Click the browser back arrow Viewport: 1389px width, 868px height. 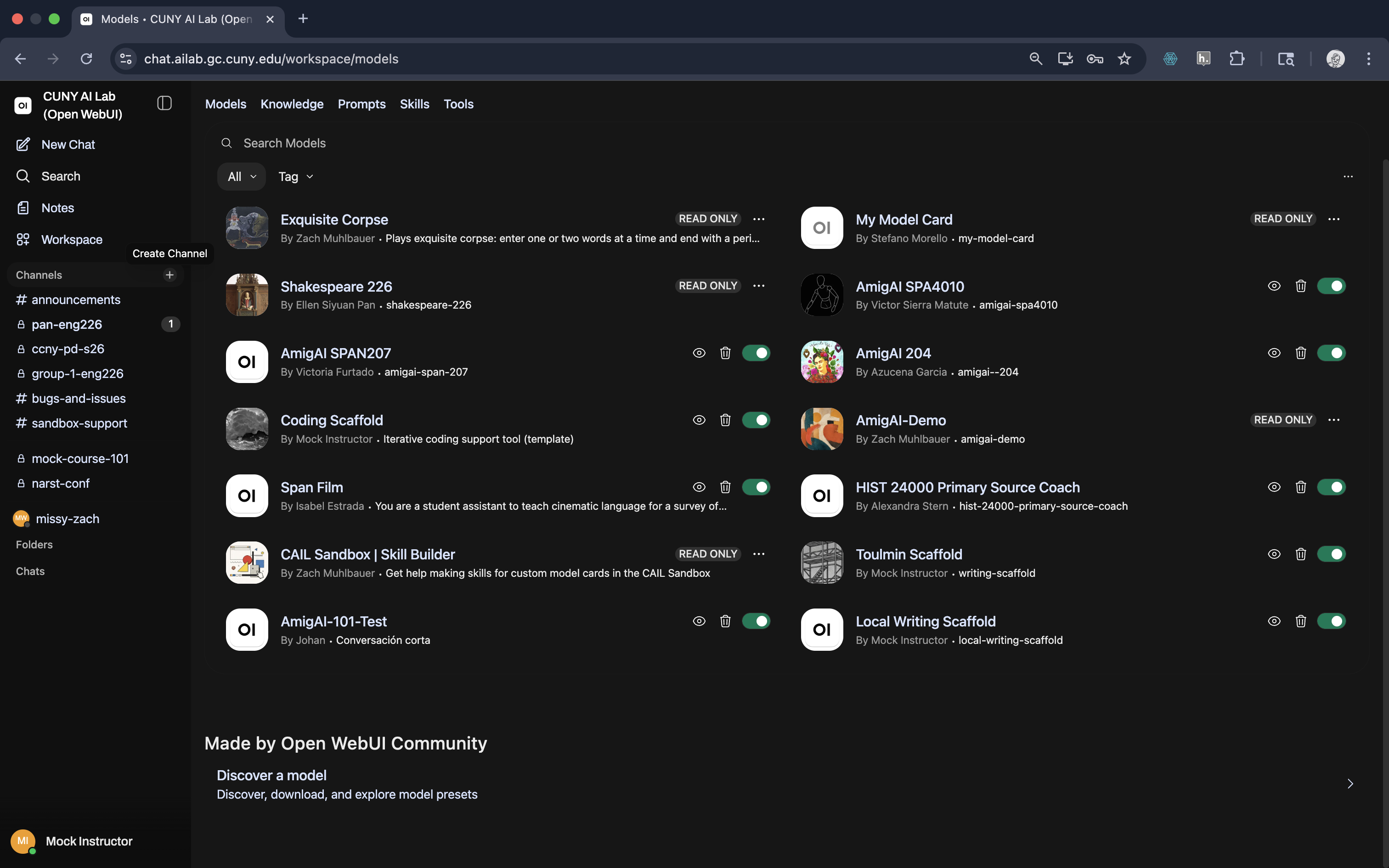(x=21, y=59)
